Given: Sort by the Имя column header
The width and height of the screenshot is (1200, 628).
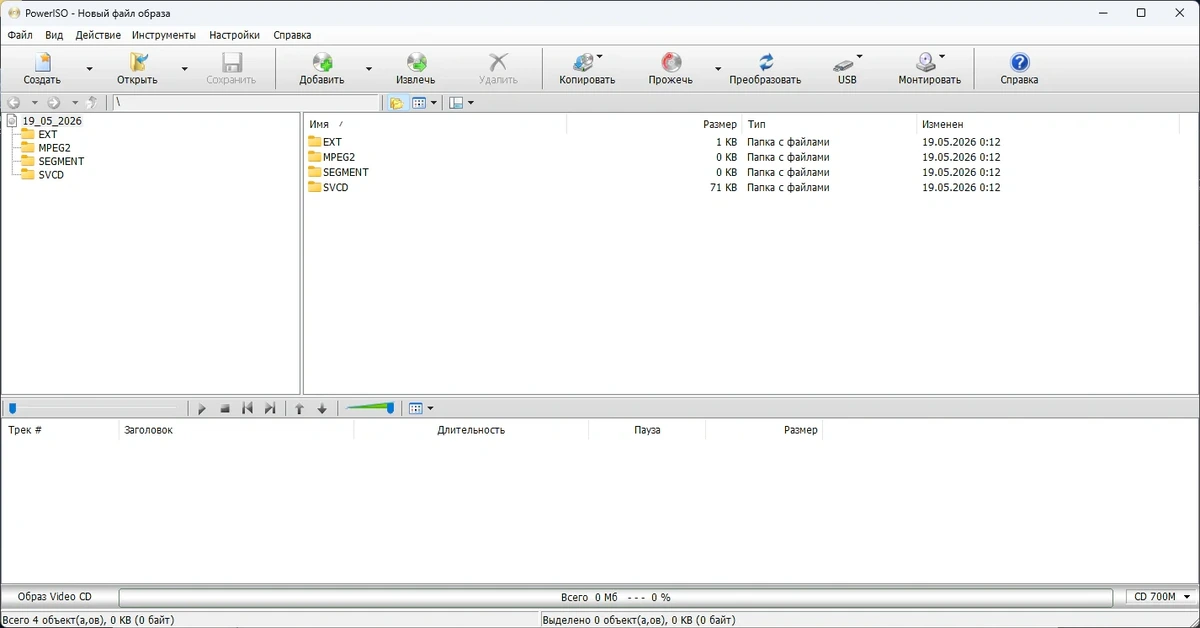Looking at the screenshot, I should coord(435,124).
